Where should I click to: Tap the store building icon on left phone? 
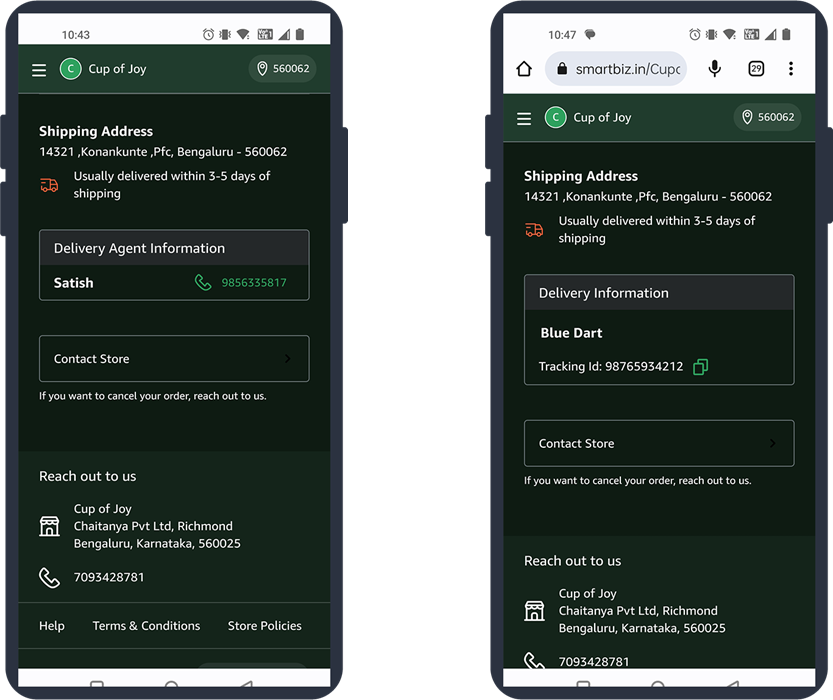pyautogui.click(x=49, y=526)
